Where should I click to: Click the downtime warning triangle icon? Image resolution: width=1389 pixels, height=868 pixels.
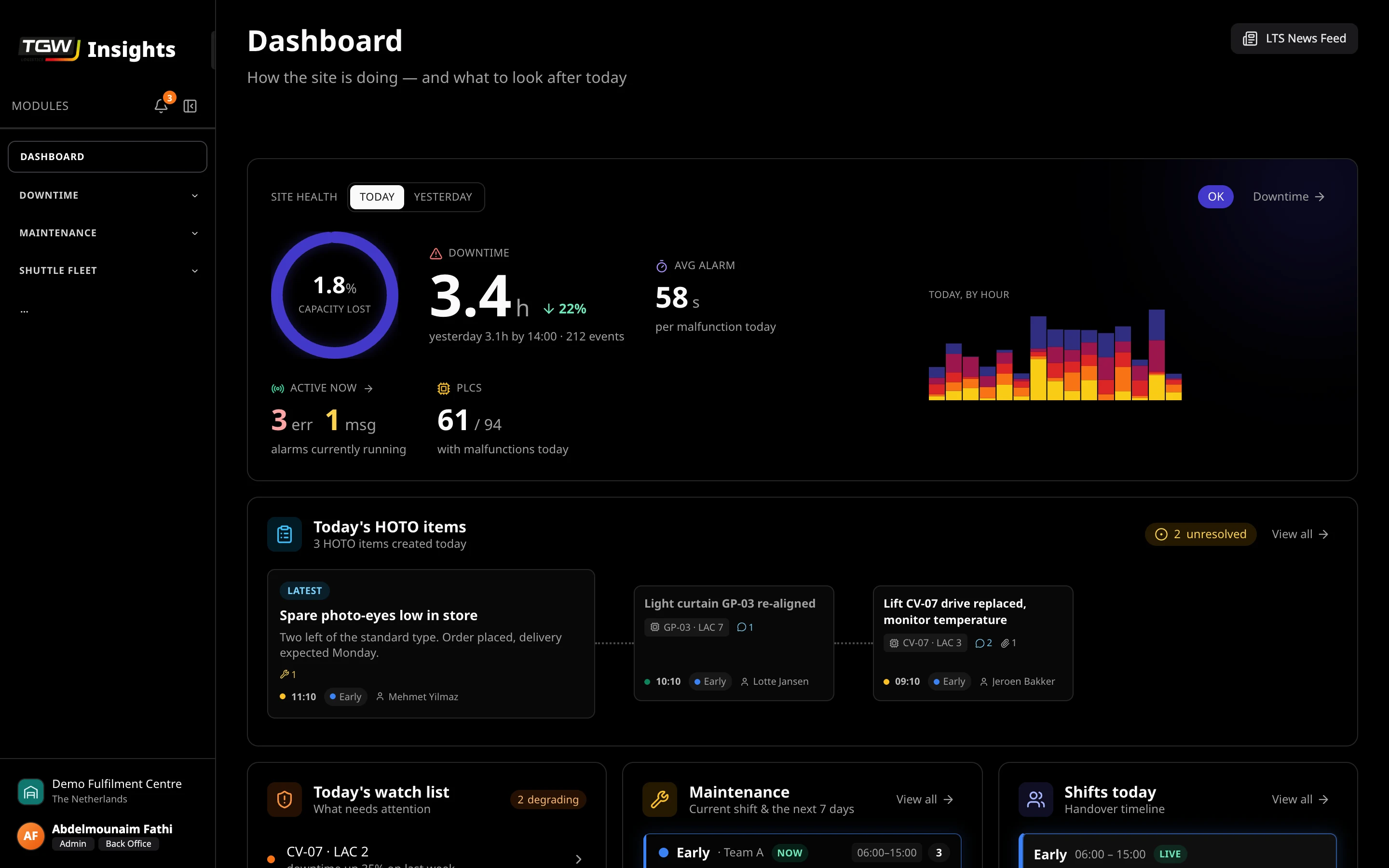436,253
